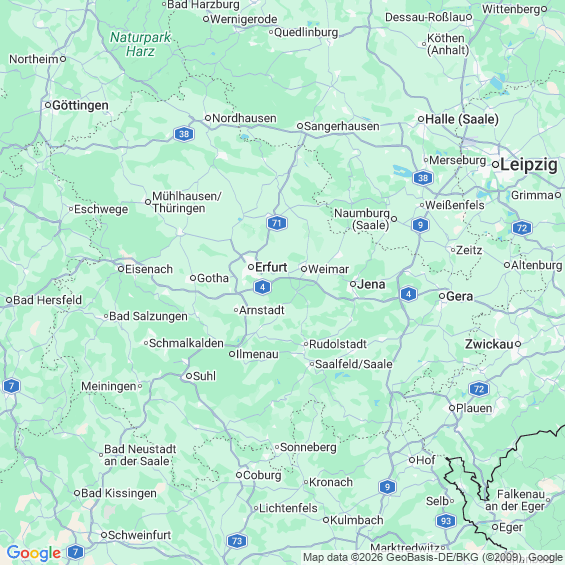Click the Schweinfurt town label
The image size is (565, 565).
(x=139, y=535)
